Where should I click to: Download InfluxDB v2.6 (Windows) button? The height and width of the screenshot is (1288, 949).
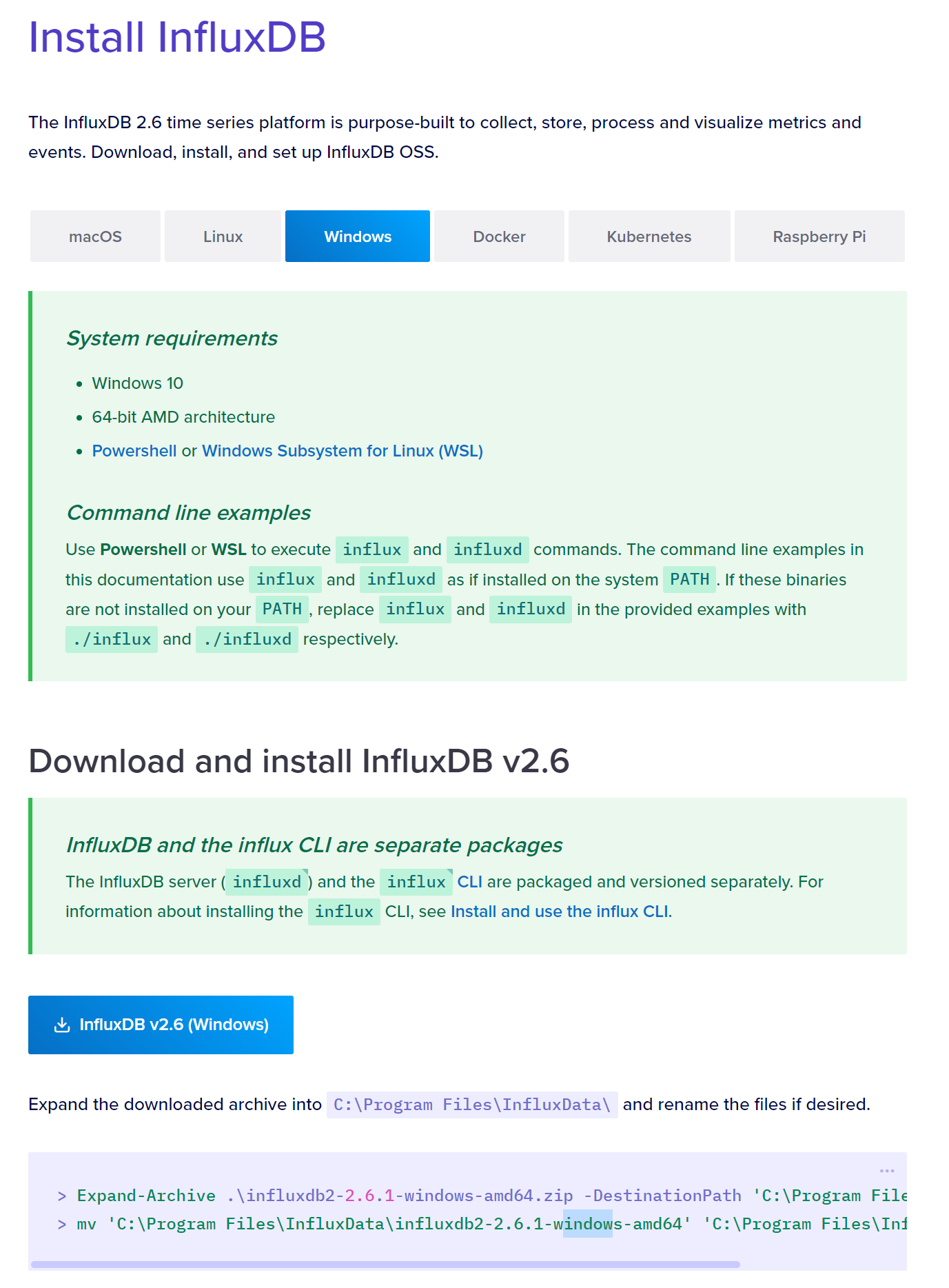pyautogui.click(x=161, y=1025)
